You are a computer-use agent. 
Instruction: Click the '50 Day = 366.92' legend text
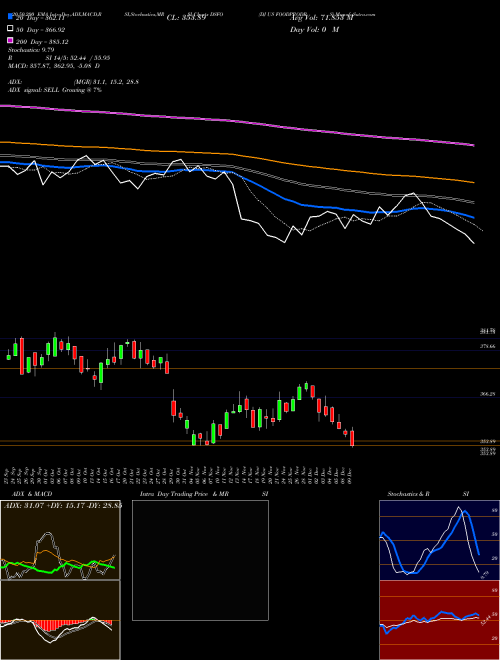pos(40,30)
